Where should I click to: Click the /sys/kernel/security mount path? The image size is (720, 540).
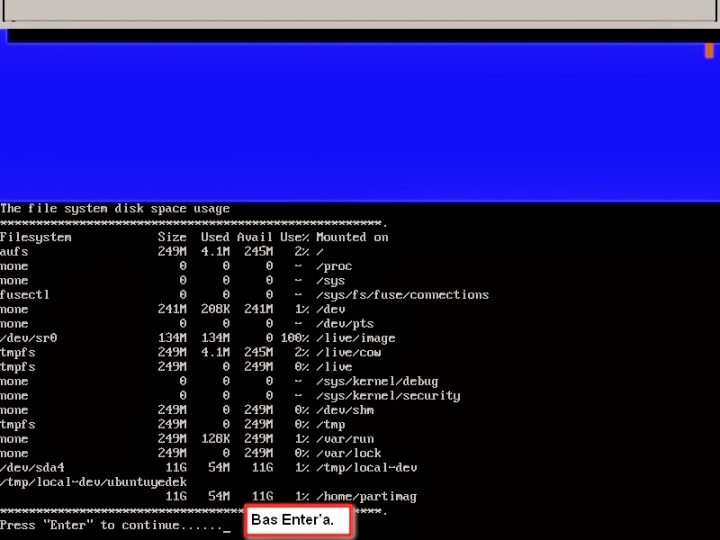[388, 395]
